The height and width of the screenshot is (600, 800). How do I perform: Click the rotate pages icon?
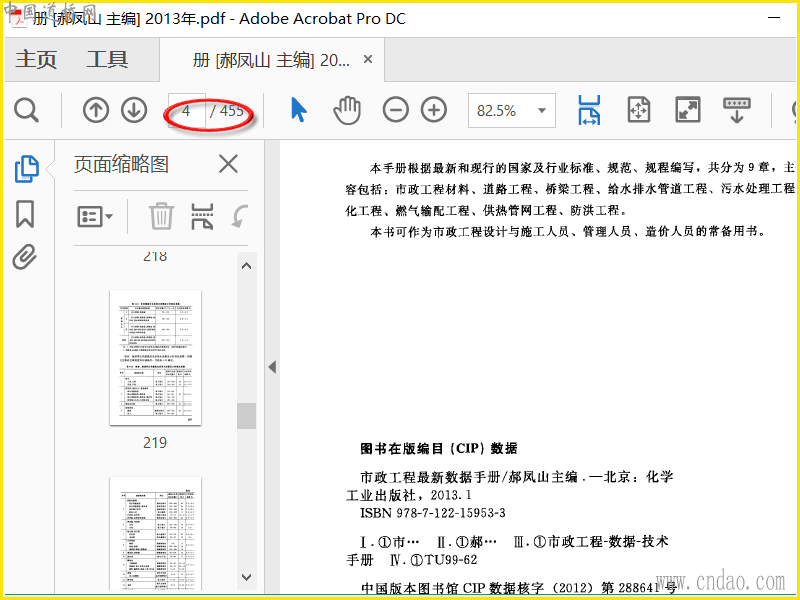[240, 217]
